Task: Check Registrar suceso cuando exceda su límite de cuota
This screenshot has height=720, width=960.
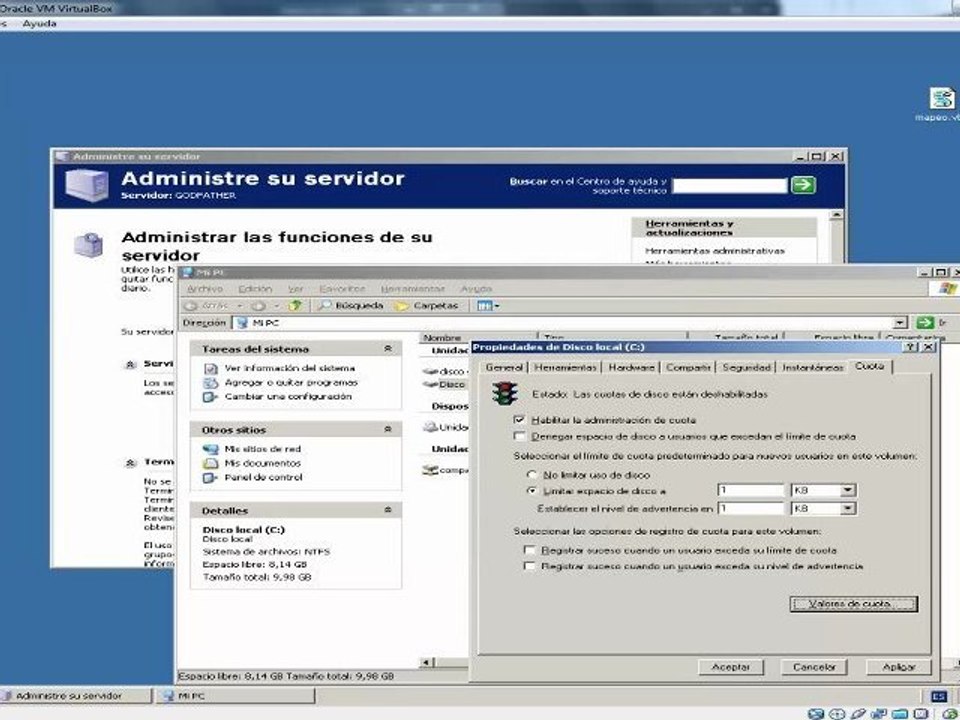Action: click(530, 550)
